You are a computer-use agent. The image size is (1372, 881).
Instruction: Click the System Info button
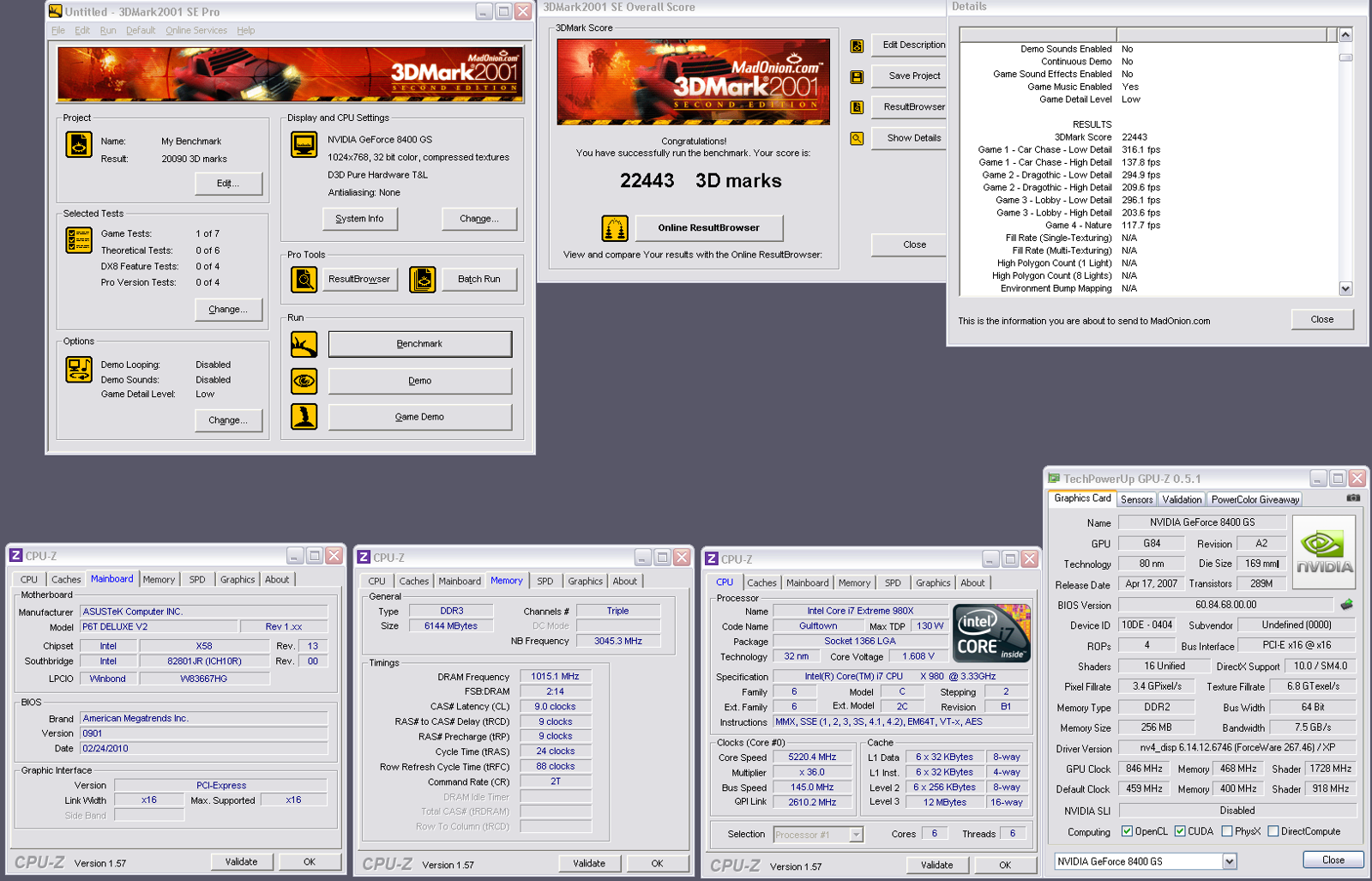click(359, 219)
